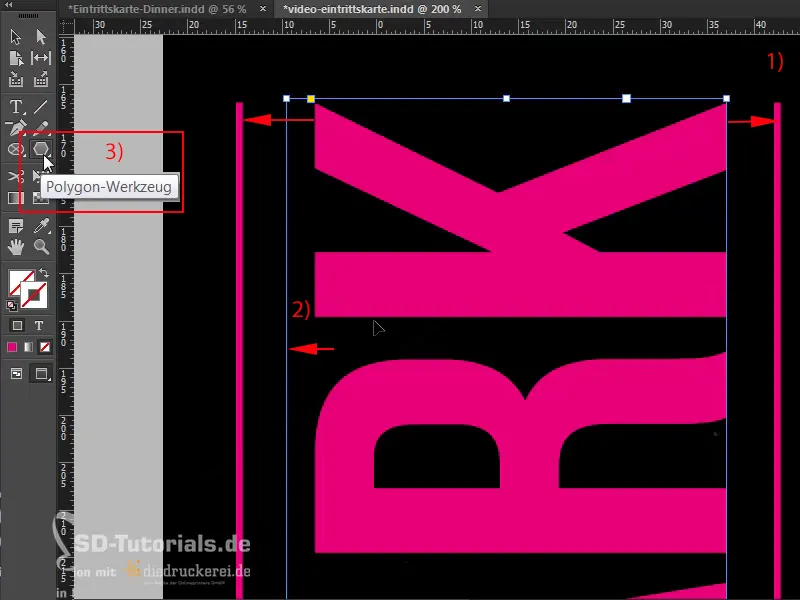Image resolution: width=800 pixels, height=600 pixels.
Task: Switch to Eintrittskarte-Dinner.indd tab
Action: [x=157, y=9]
